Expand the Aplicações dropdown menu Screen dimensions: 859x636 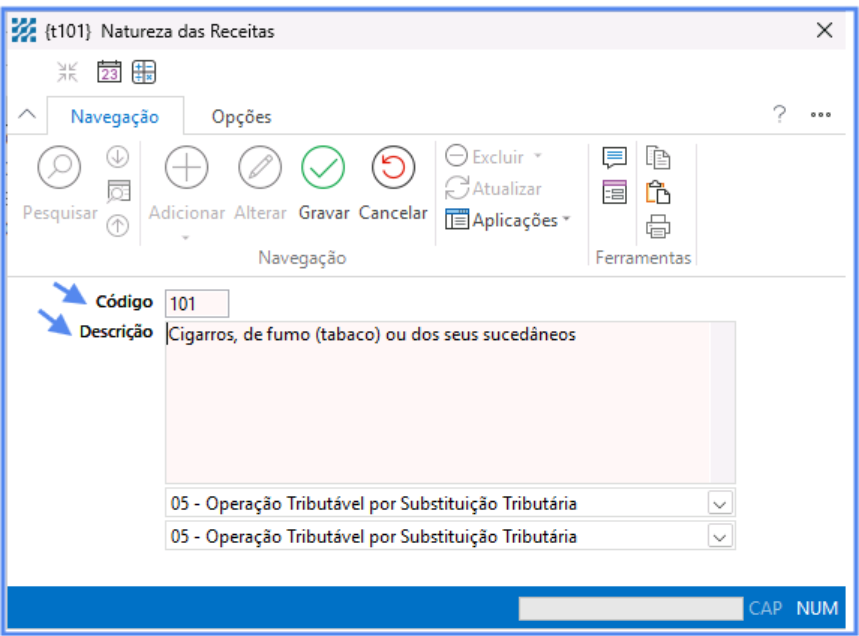click(x=508, y=220)
